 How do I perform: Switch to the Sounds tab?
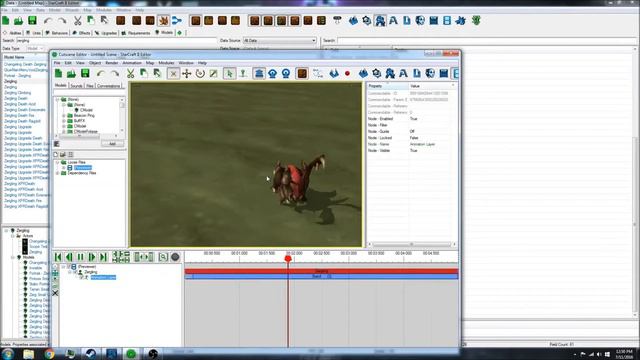[76, 86]
